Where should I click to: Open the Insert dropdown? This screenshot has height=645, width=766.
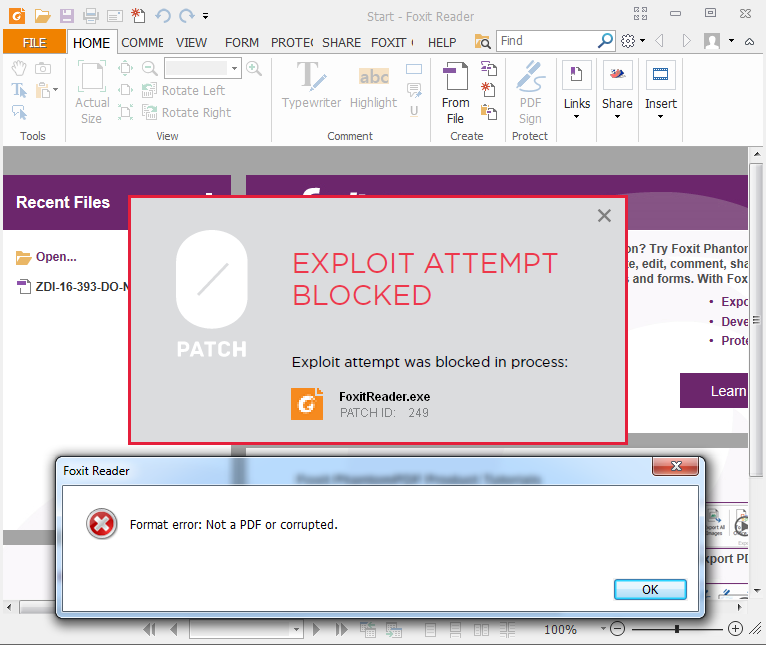point(660,90)
